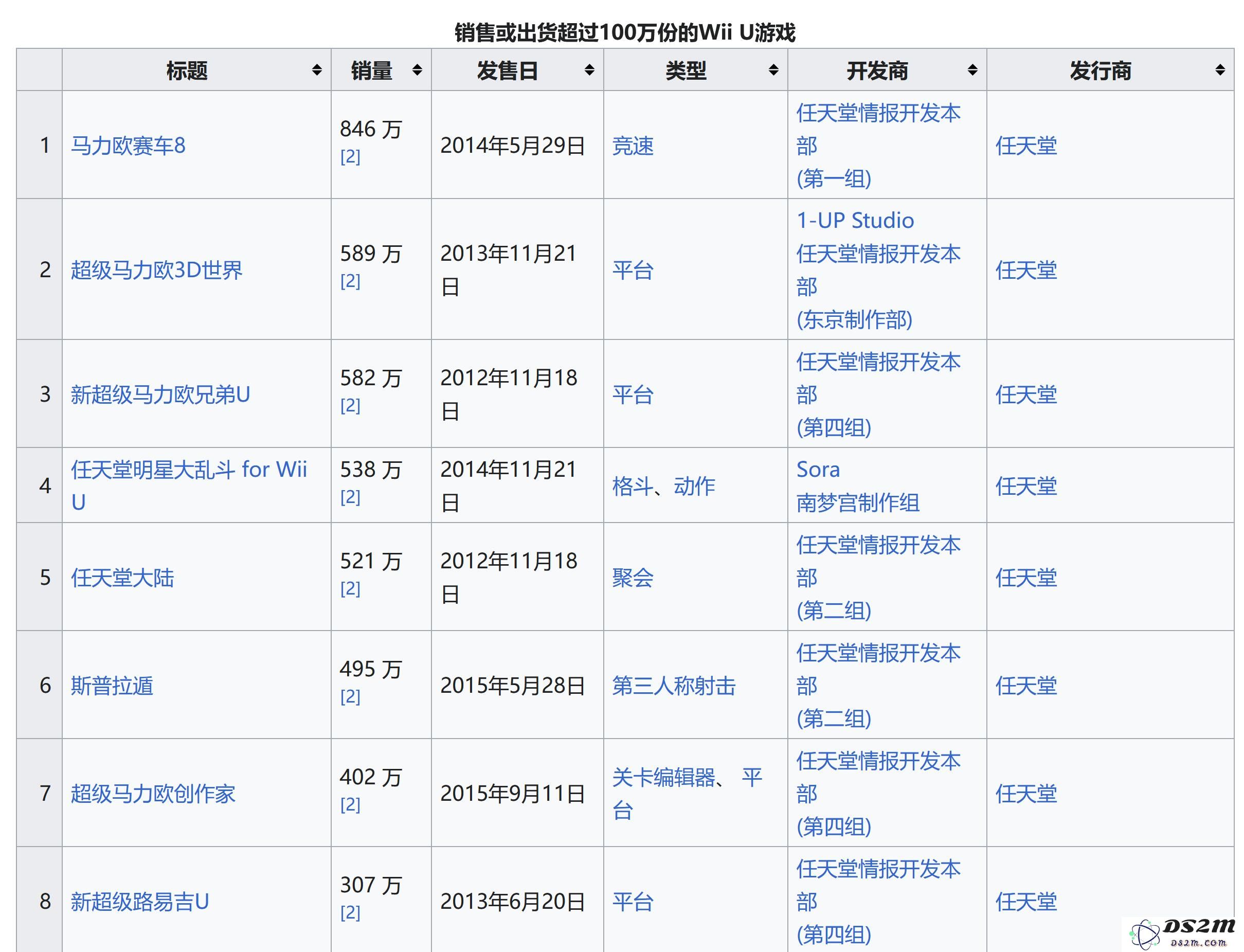Sort table by 发售日 column arrow
The width and height of the screenshot is (1244, 952).
pos(589,70)
